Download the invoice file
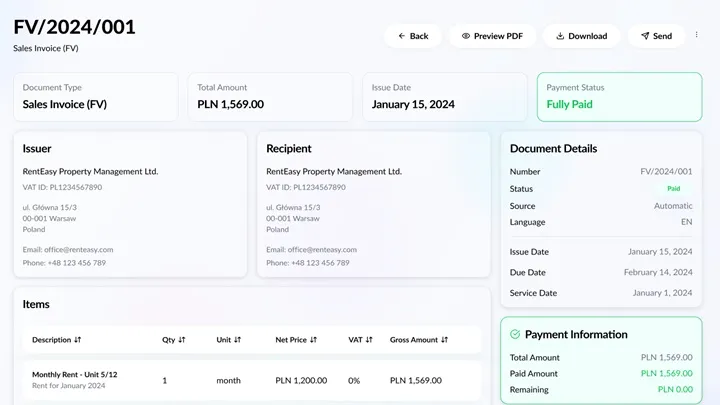Image resolution: width=720 pixels, height=405 pixels. point(581,36)
